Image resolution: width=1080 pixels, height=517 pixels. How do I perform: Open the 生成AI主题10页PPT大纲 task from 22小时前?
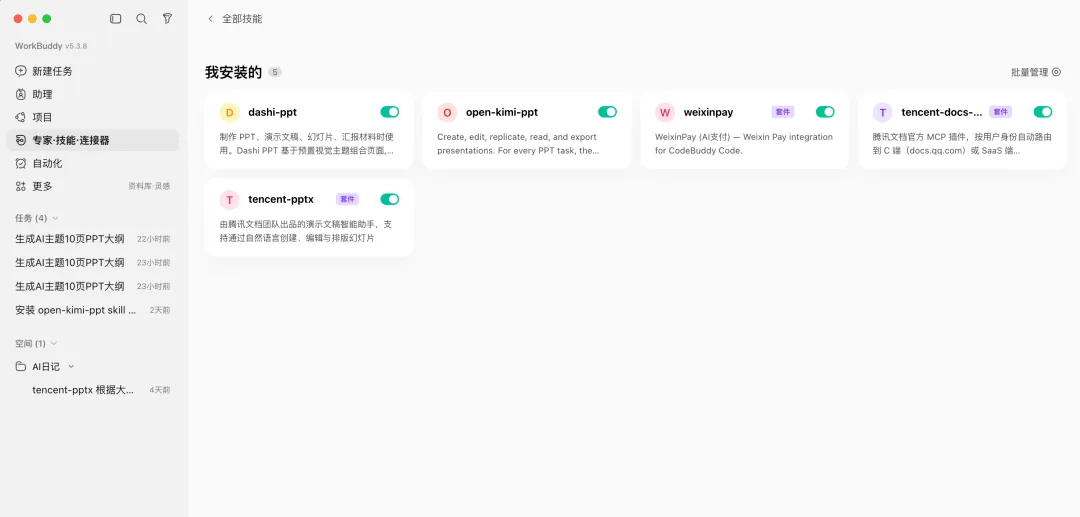click(93, 239)
